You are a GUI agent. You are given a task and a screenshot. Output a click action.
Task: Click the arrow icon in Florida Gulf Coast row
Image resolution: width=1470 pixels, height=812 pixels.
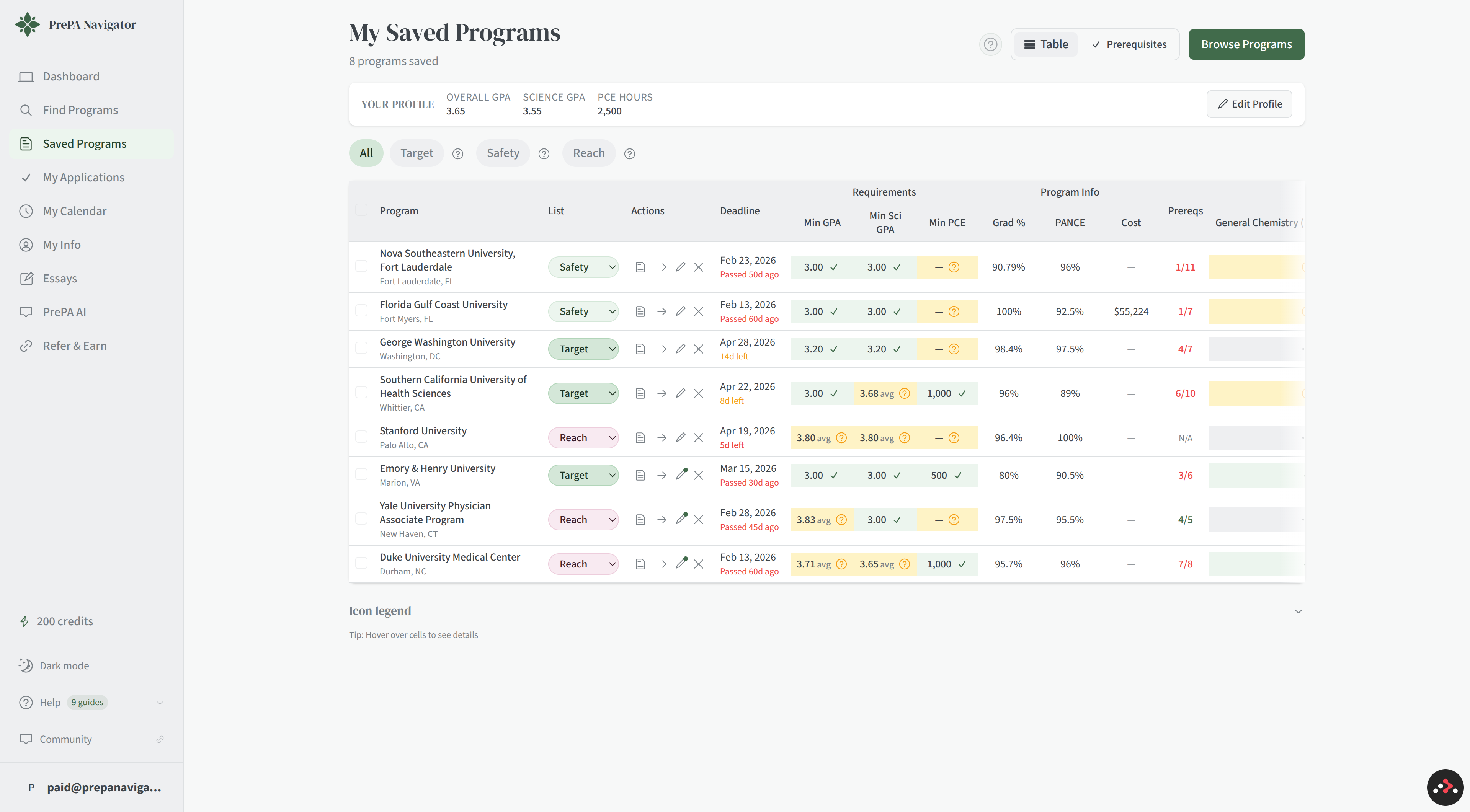[x=661, y=311]
